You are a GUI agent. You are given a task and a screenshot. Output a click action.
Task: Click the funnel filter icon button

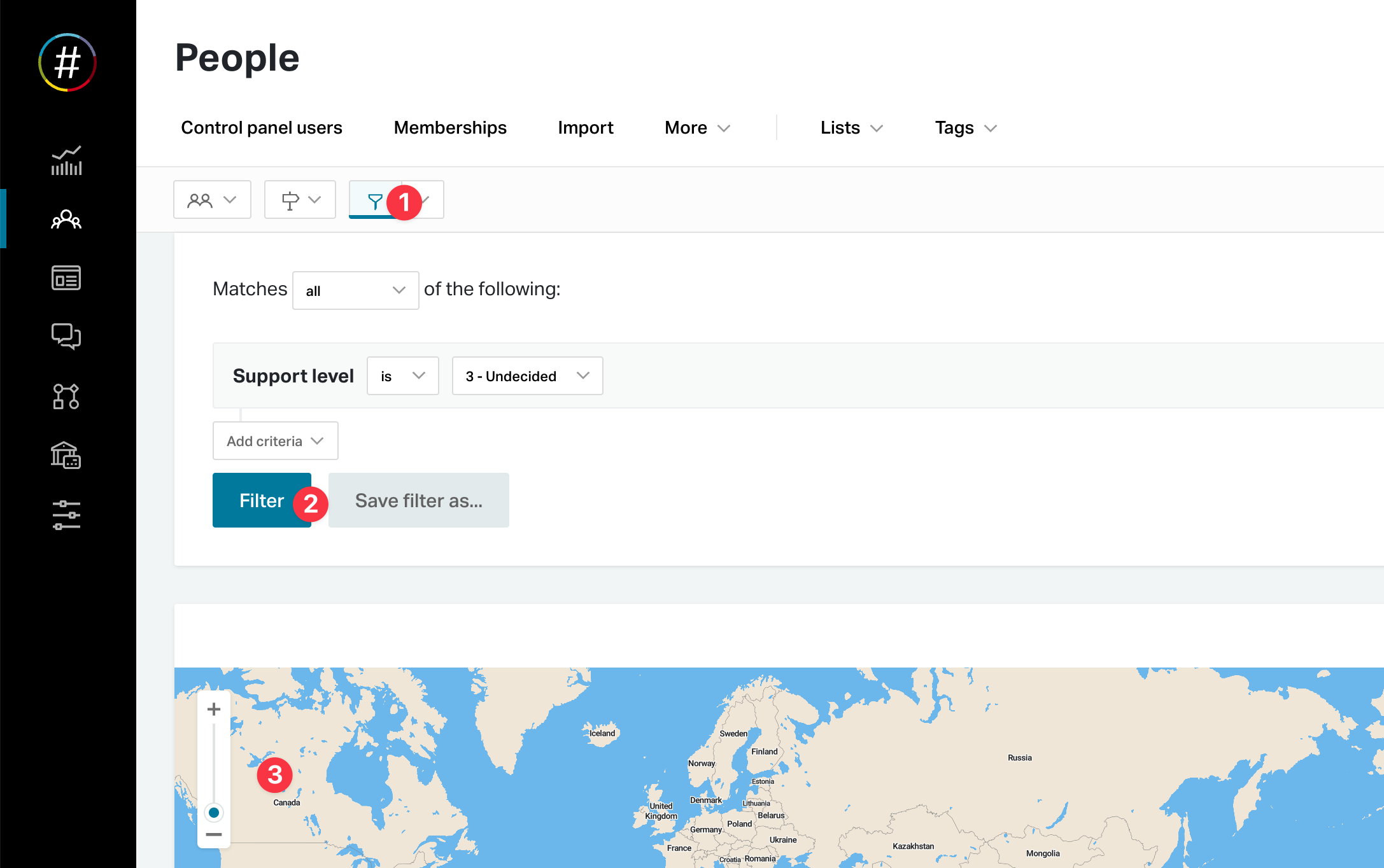point(375,201)
